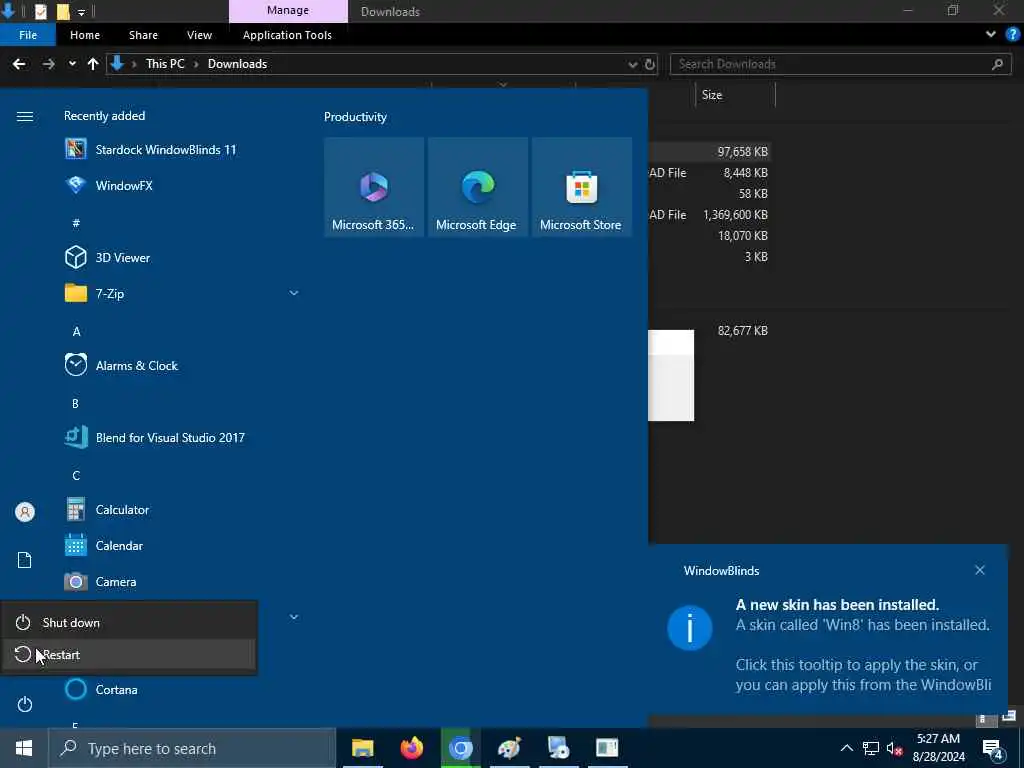Click the Productivity group heading

point(355,117)
